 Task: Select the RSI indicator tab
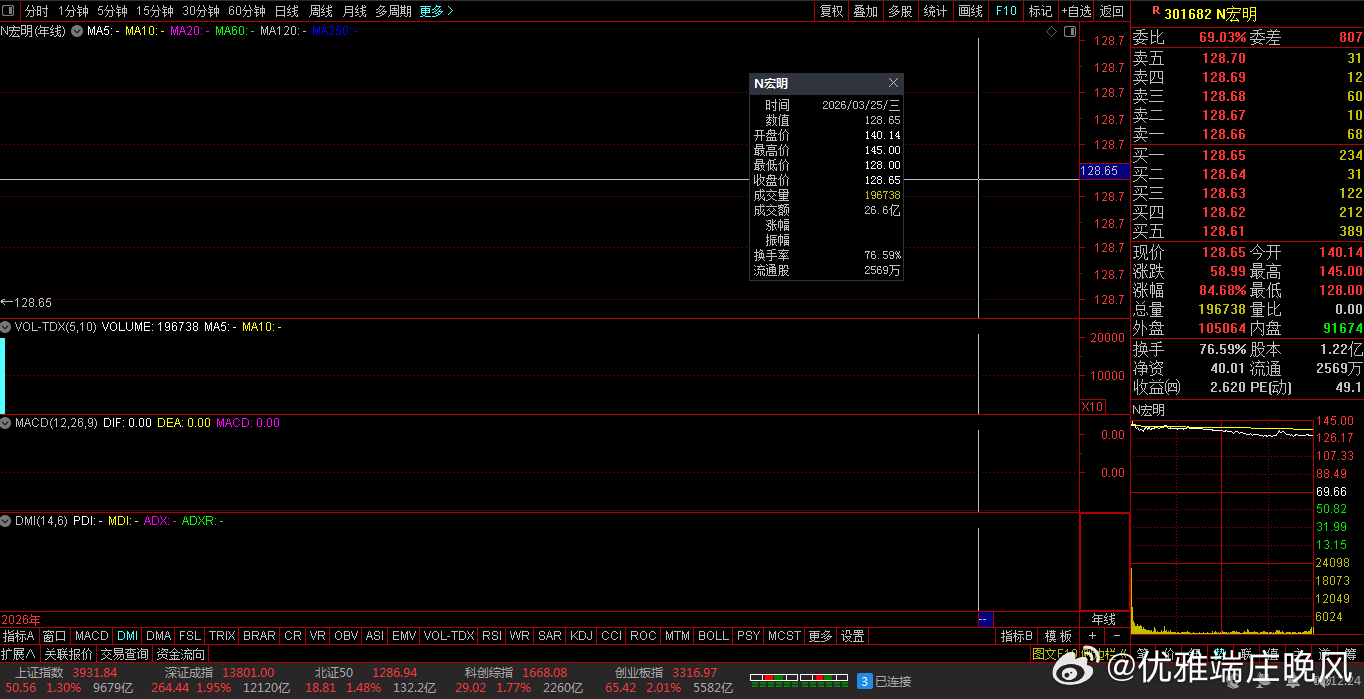[492, 636]
